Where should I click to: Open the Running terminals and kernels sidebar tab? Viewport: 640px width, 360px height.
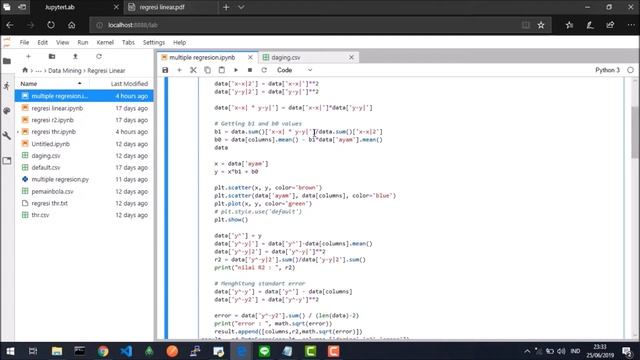(x=7, y=86)
